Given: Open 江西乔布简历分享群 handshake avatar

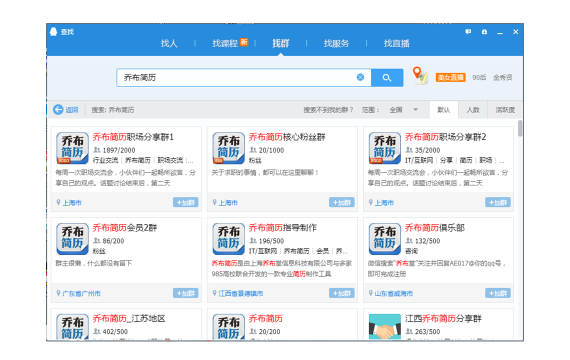Looking at the screenshot, I should click(385, 327).
